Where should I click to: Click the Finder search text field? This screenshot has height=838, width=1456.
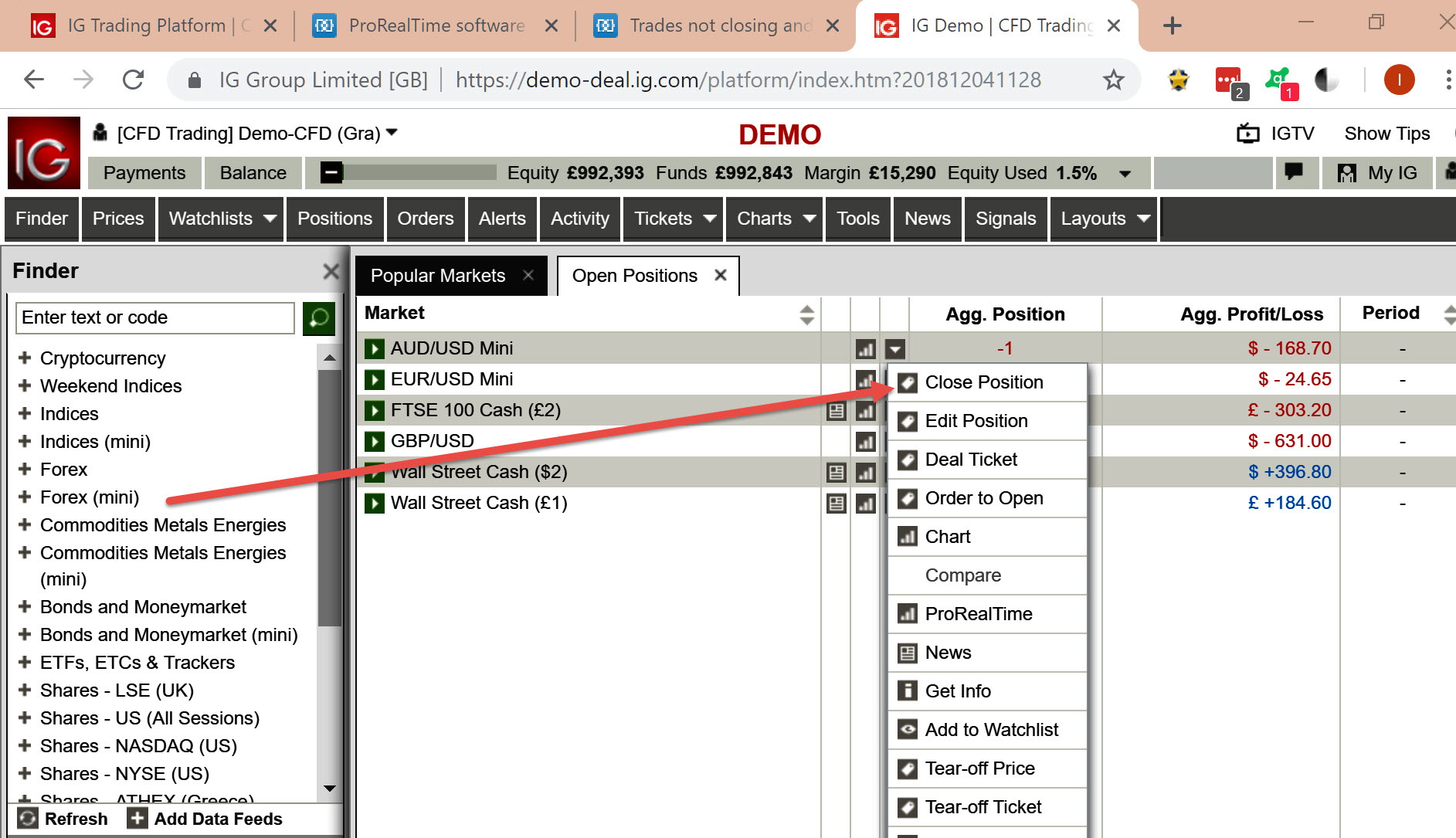(155, 317)
